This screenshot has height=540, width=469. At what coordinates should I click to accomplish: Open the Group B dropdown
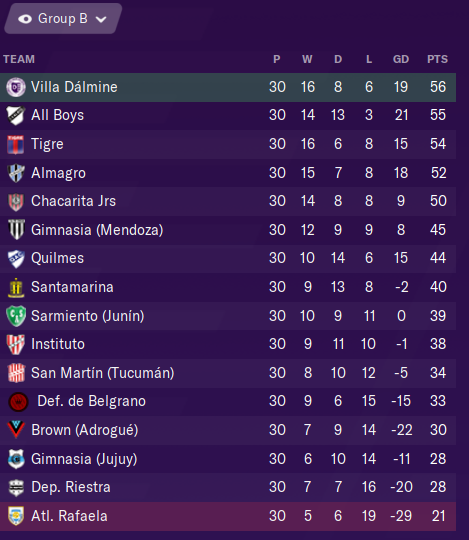63,19
